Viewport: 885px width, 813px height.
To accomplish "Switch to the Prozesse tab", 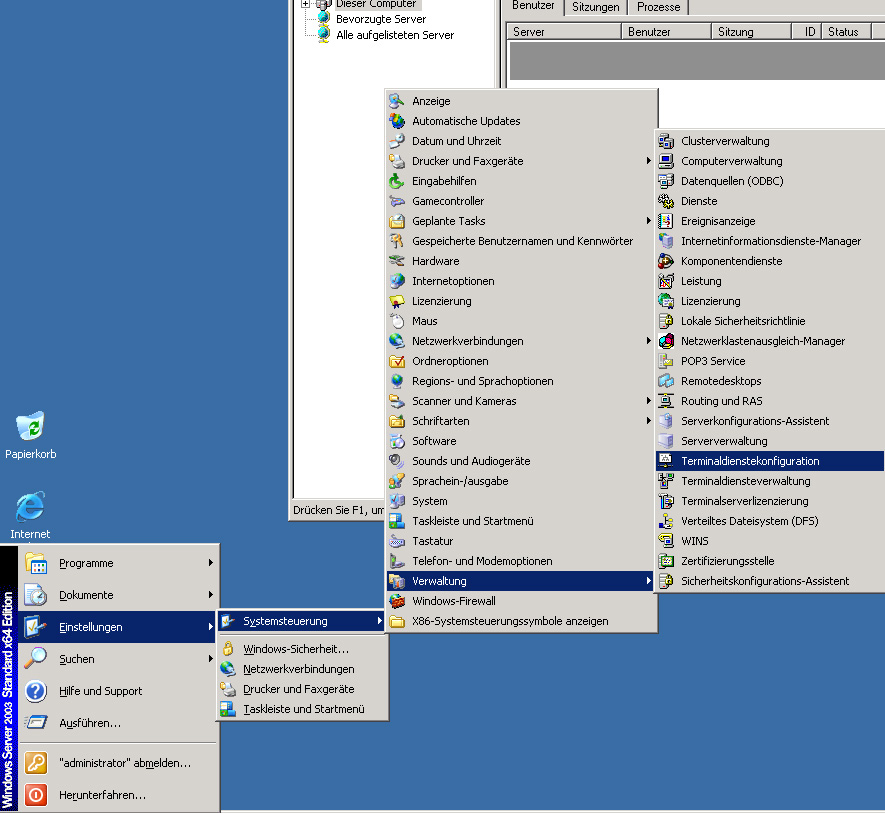I will point(658,7).
